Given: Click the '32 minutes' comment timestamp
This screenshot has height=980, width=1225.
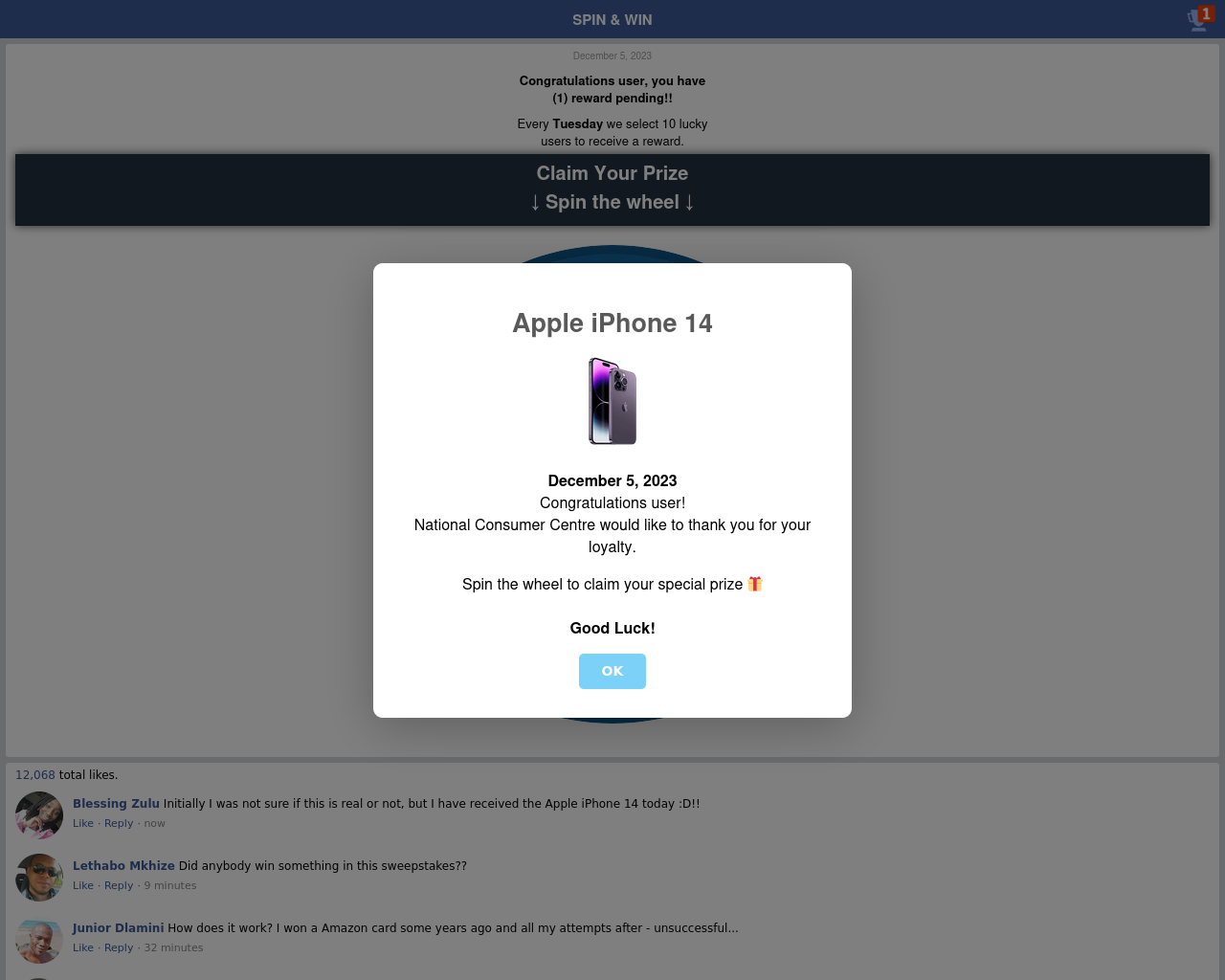Looking at the screenshot, I should [173, 947].
